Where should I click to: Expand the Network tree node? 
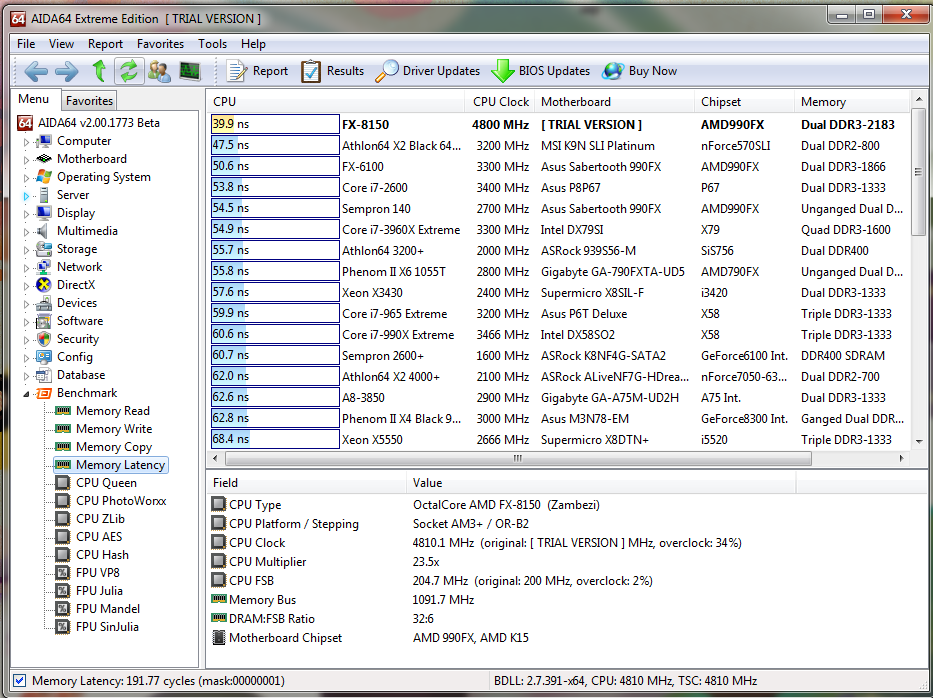click(26, 268)
